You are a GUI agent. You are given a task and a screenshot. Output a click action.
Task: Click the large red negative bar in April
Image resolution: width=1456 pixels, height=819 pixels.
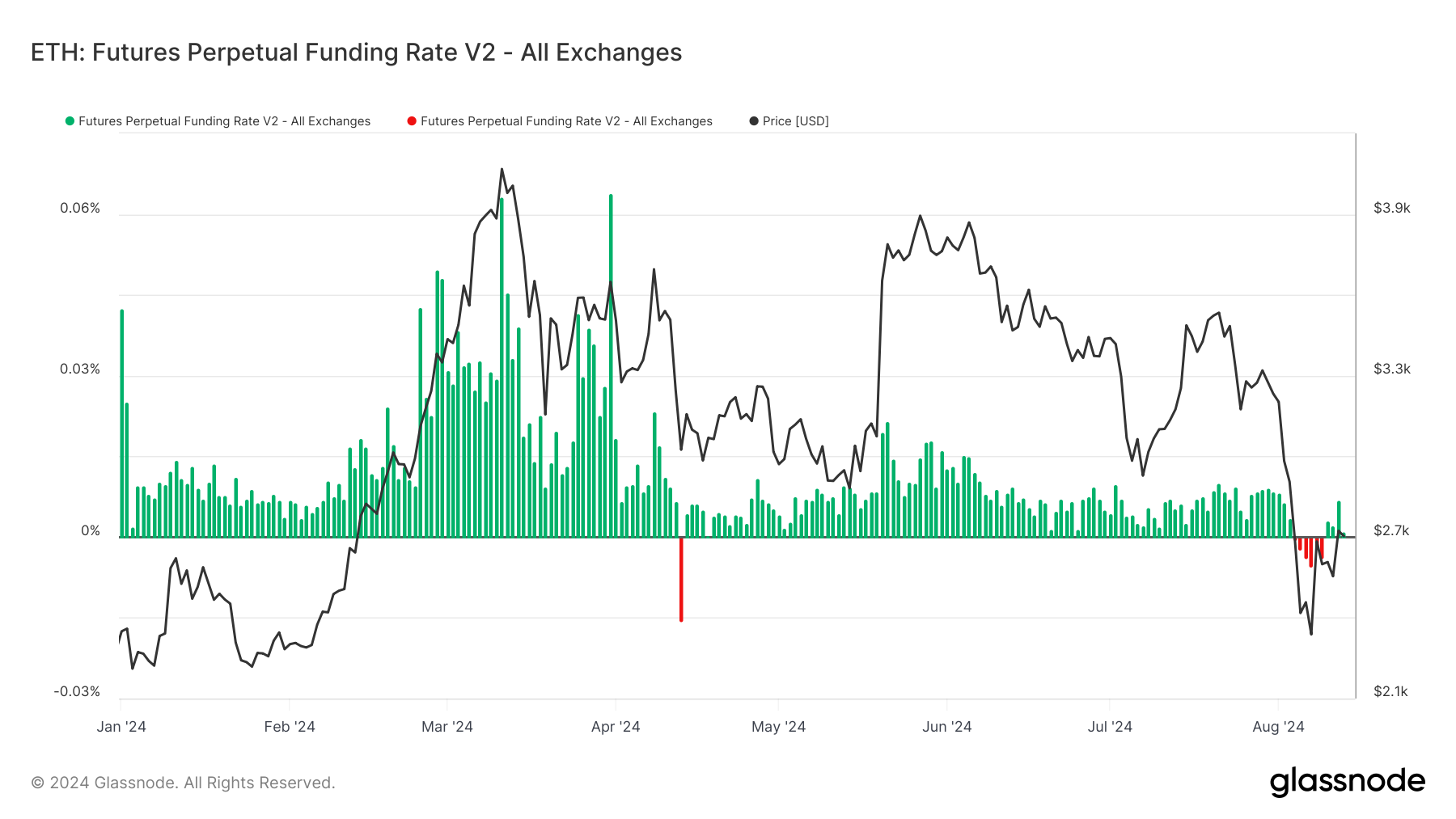681,579
